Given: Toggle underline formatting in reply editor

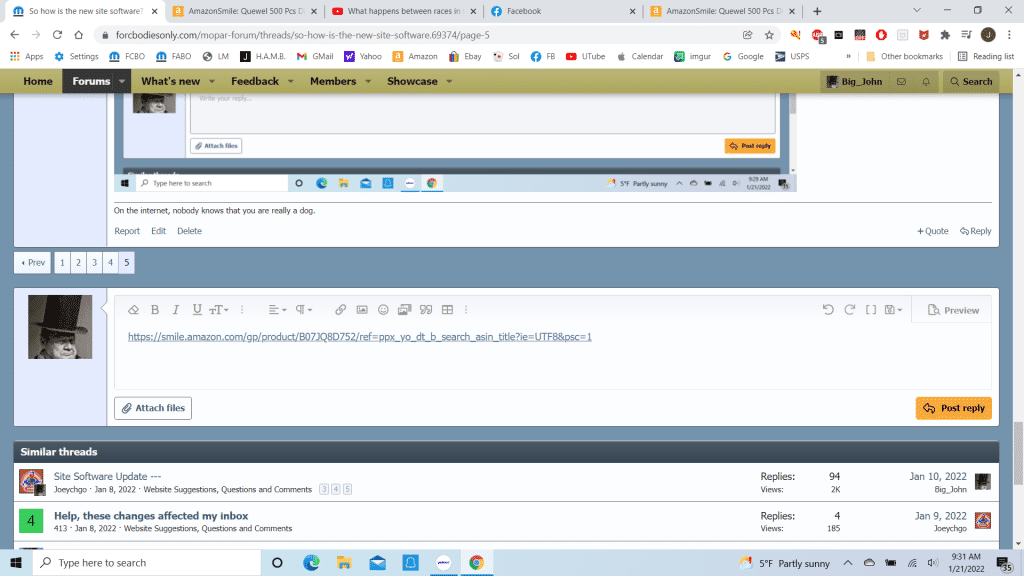Looking at the screenshot, I should pos(197,310).
